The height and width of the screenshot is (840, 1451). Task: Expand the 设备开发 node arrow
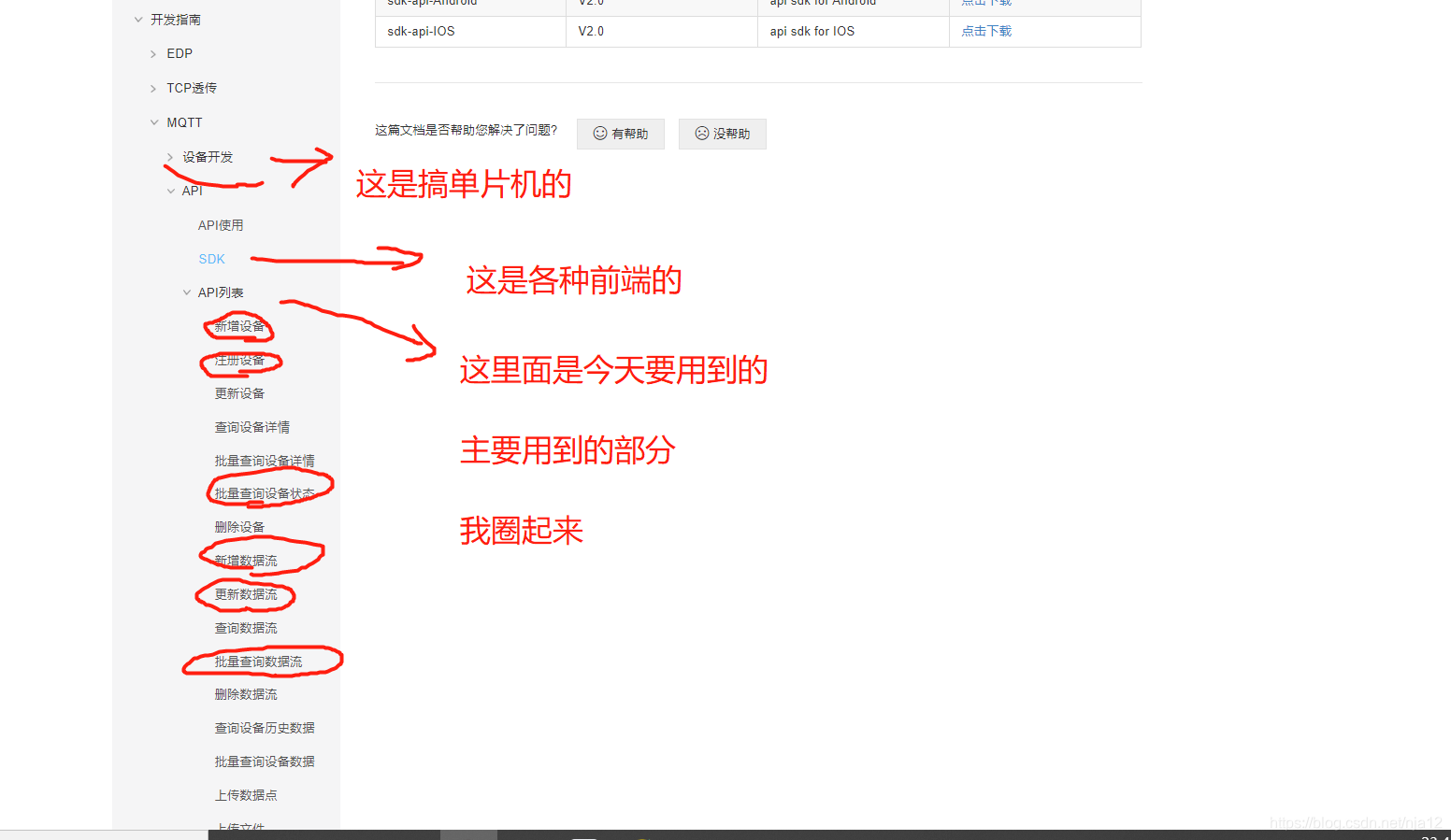[170, 157]
